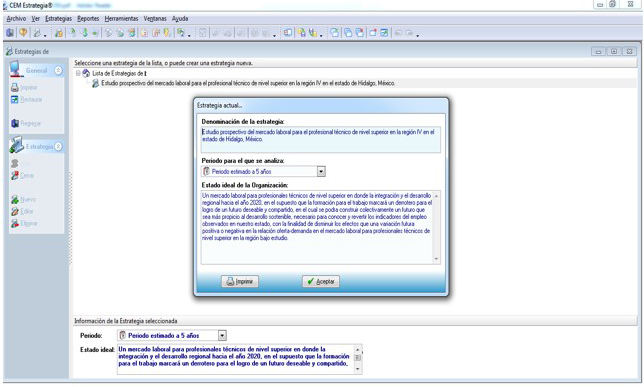
Task: Click the Eliminar link in the sidebar
Action: coord(29,223)
